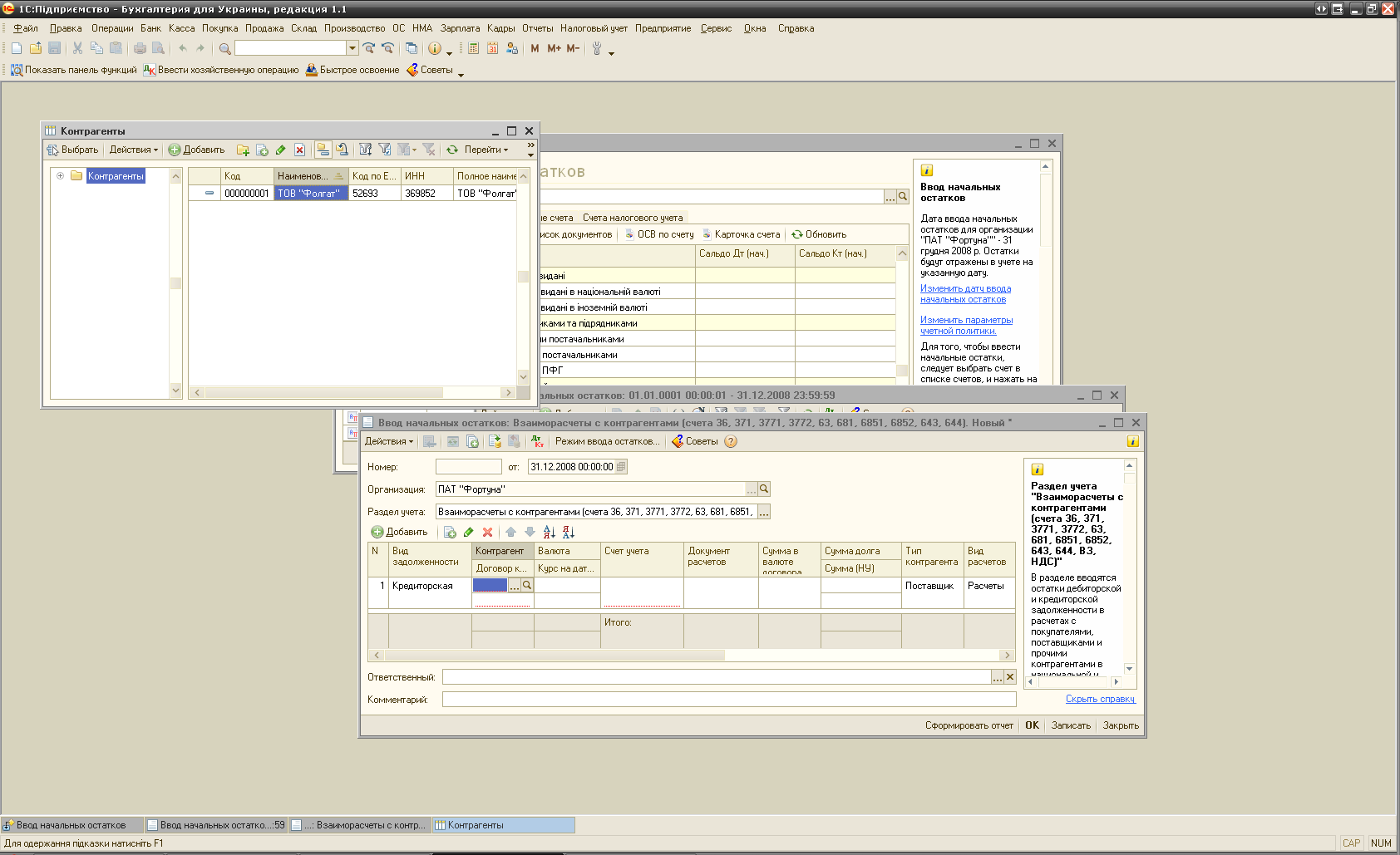Click Режим ввода остатков button
Image resolution: width=1400 pixels, height=855 pixels.
tap(607, 441)
